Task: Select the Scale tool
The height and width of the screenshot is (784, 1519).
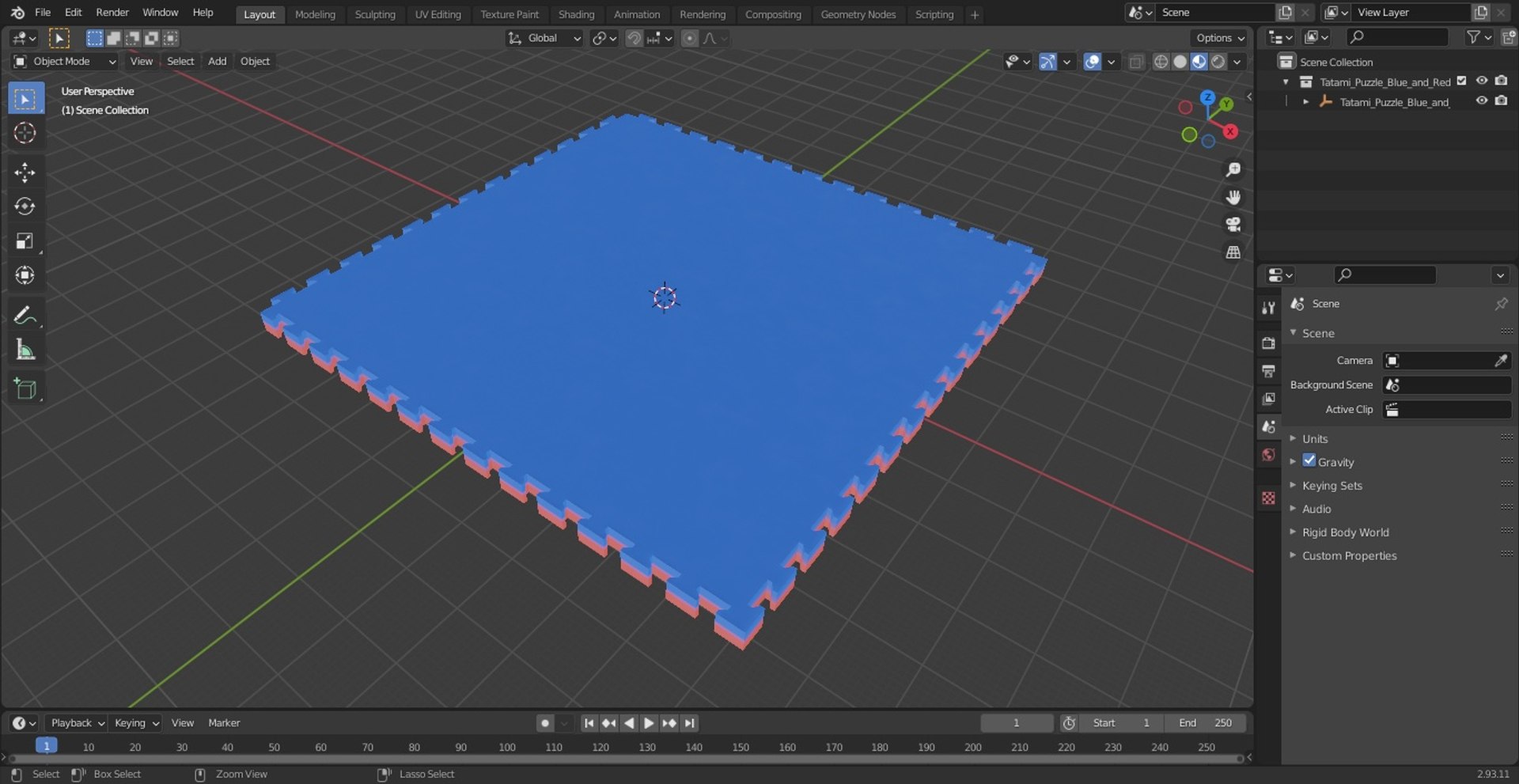Action: [25, 241]
